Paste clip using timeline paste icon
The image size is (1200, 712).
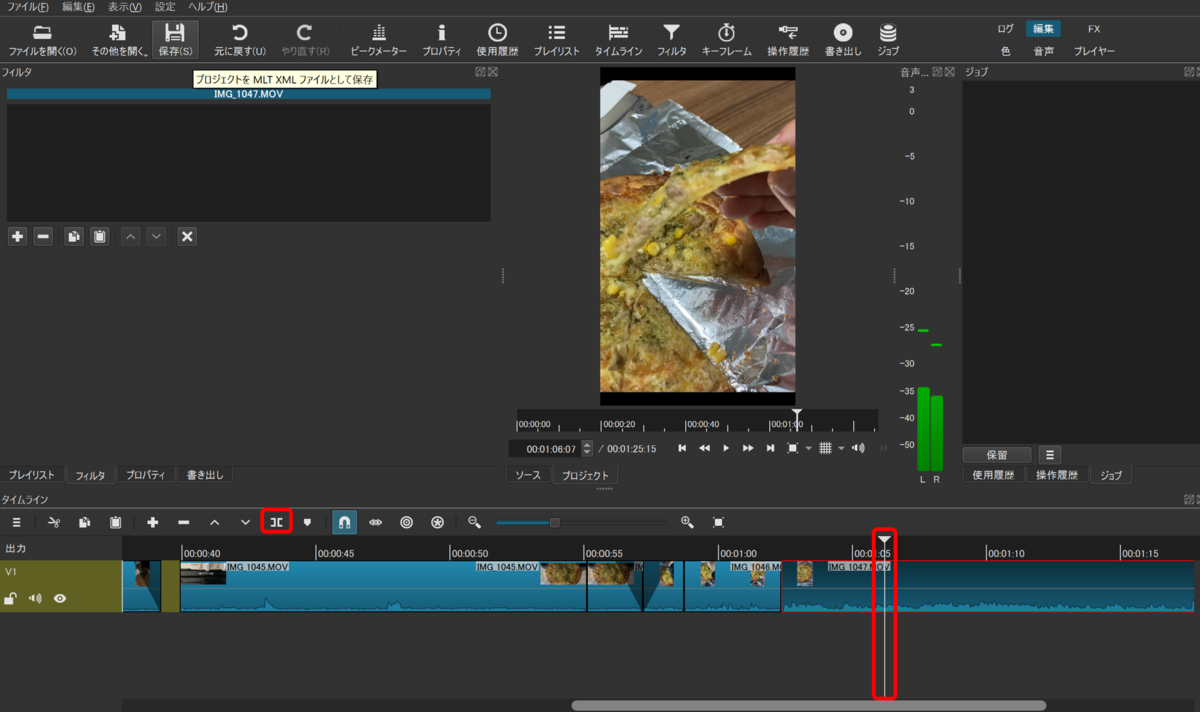coord(116,522)
